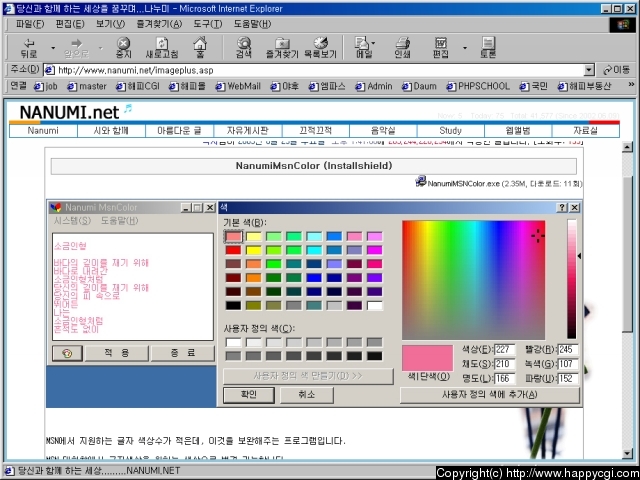Click the 파랑 (Blue) value field
This screenshot has width=640, height=480.
(568, 378)
